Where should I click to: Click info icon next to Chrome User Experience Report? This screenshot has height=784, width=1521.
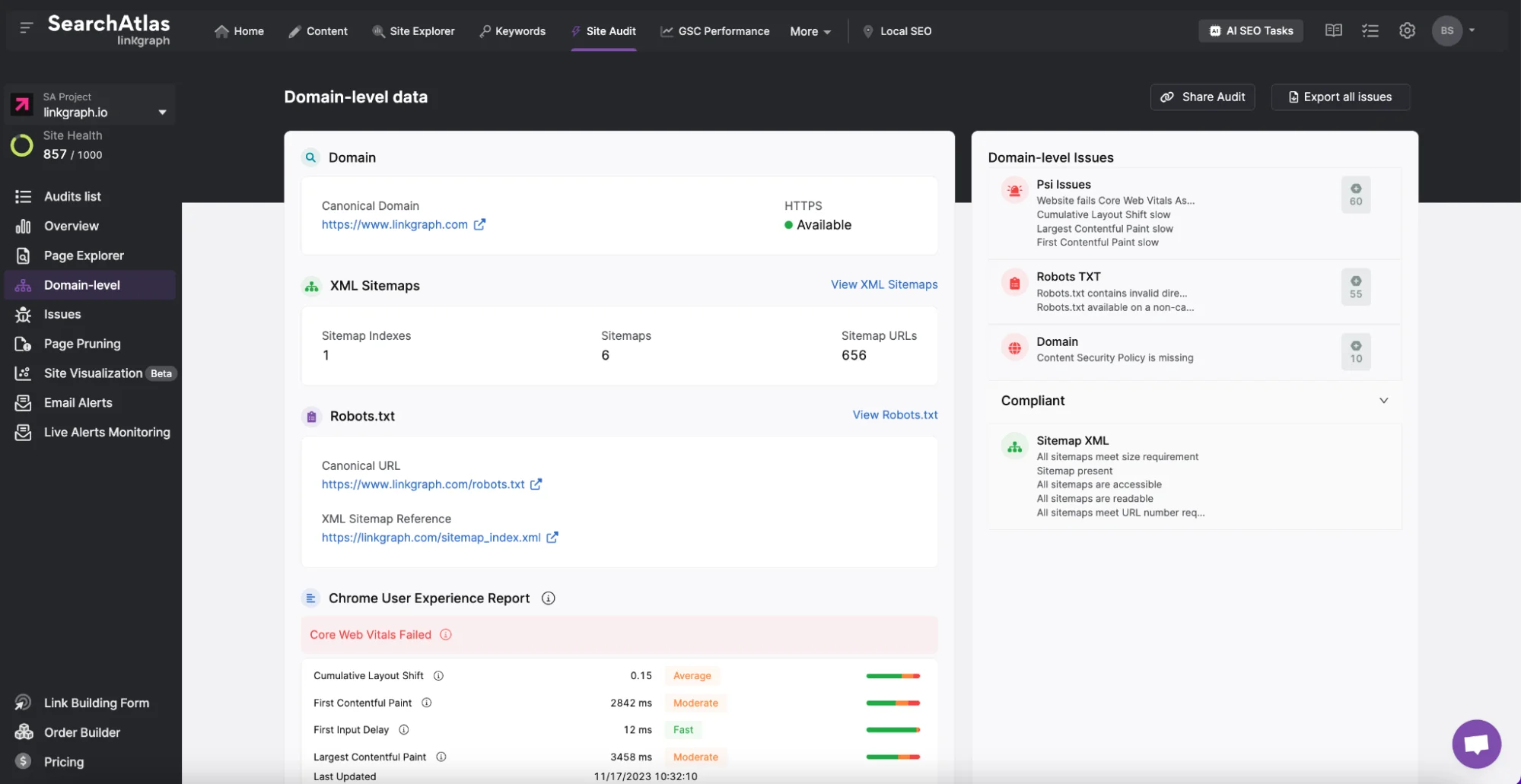click(x=548, y=598)
